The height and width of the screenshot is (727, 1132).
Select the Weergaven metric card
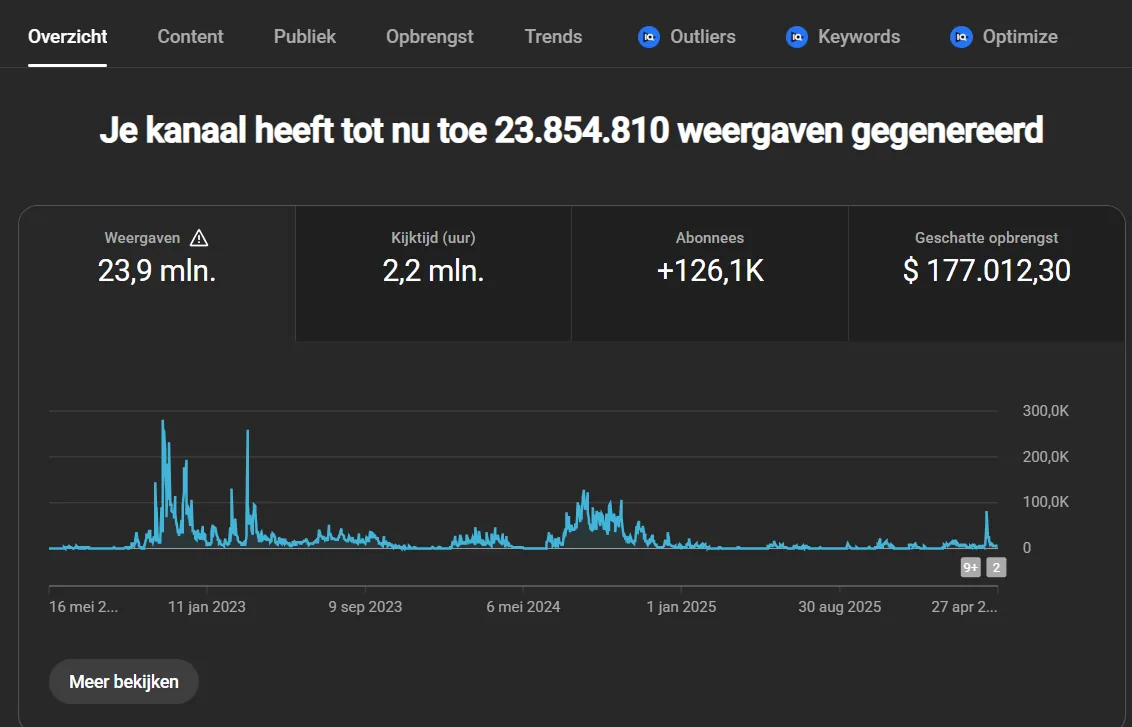pyautogui.click(x=157, y=273)
